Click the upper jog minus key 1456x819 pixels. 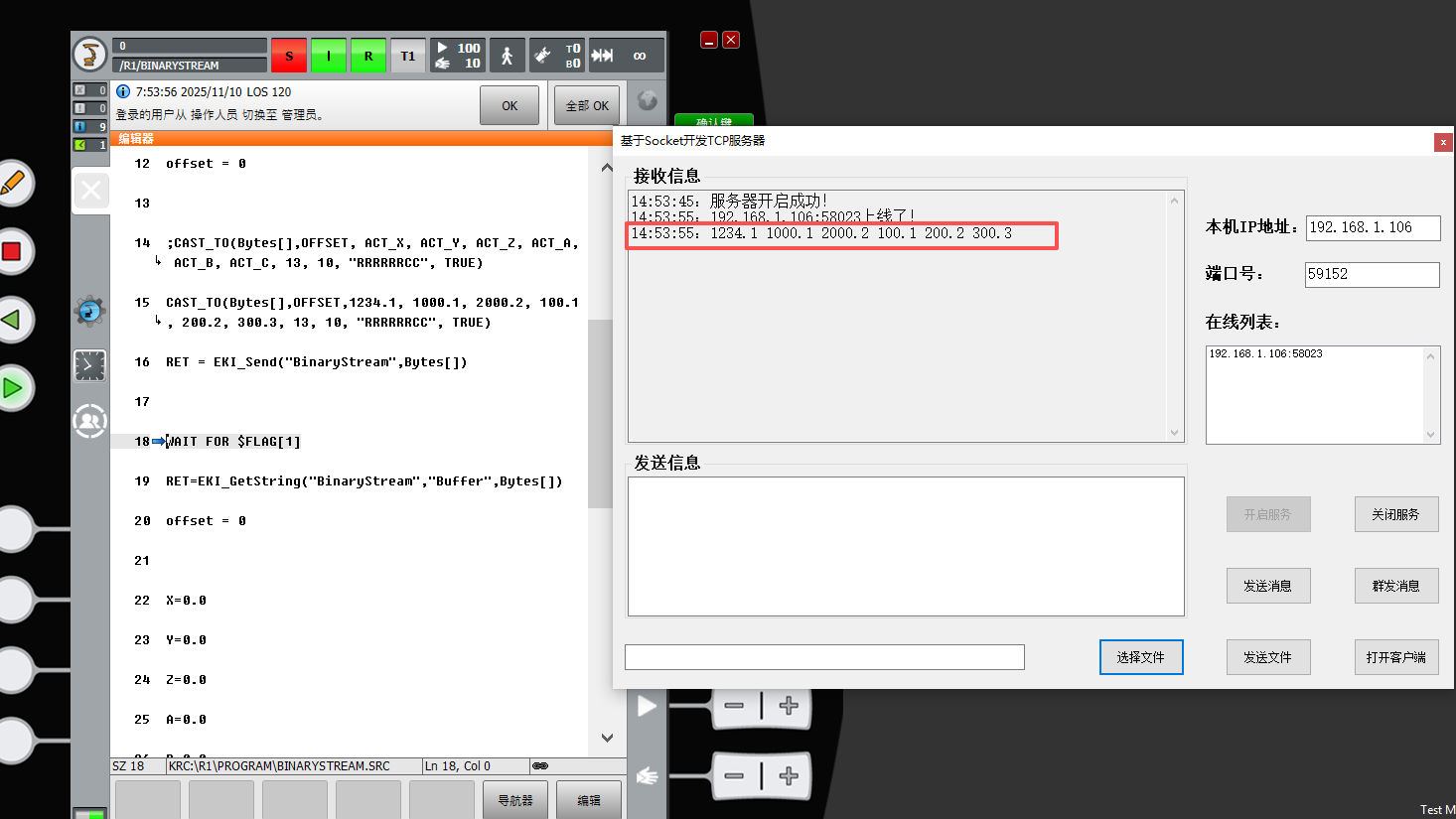[x=735, y=706]
